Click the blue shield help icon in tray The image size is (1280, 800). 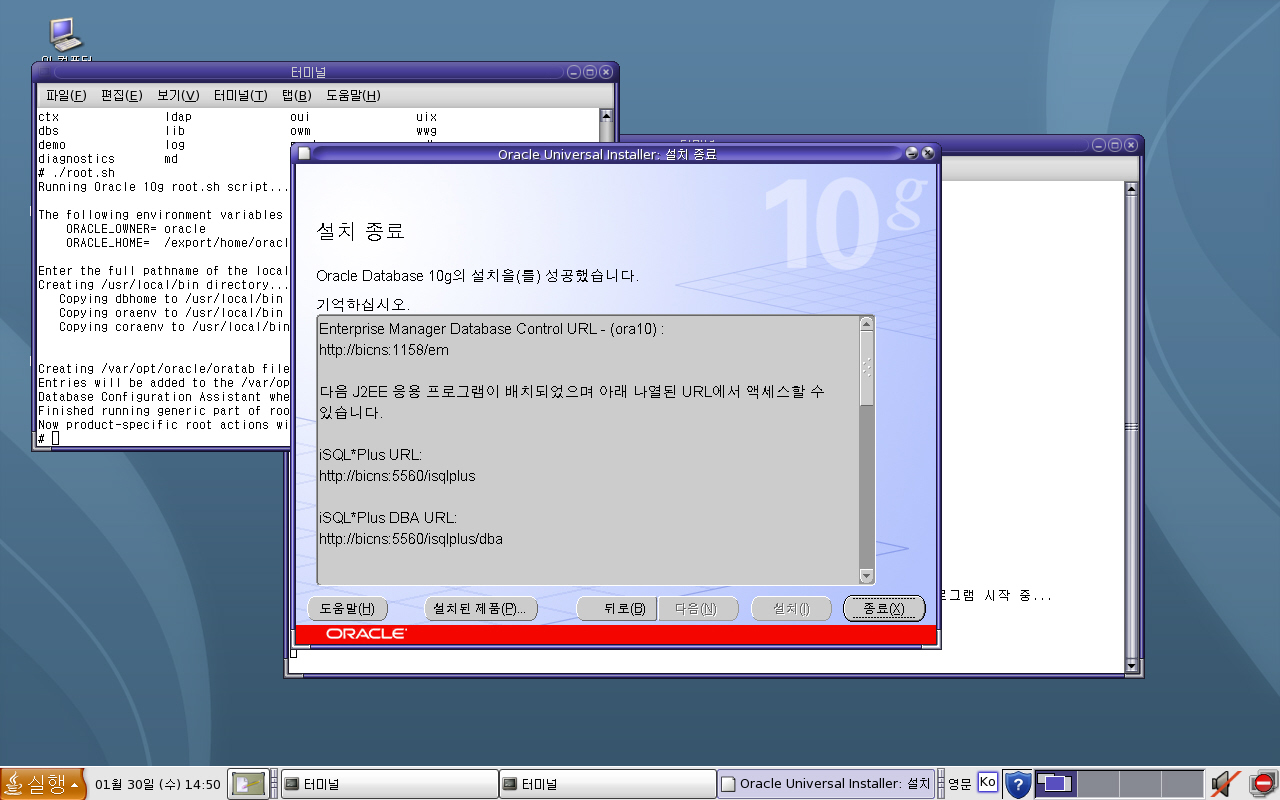click(1017, 784)
